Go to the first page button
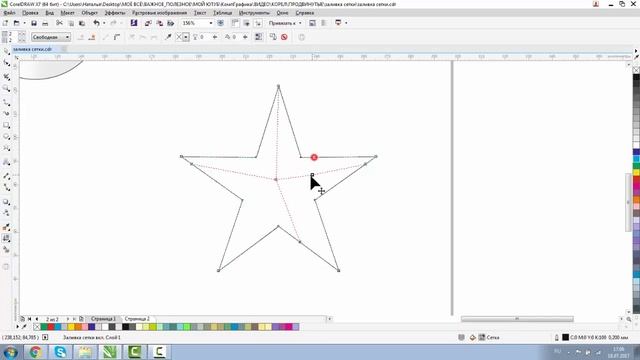Viewport: 640px width, 360px height. tap(29, 319)
